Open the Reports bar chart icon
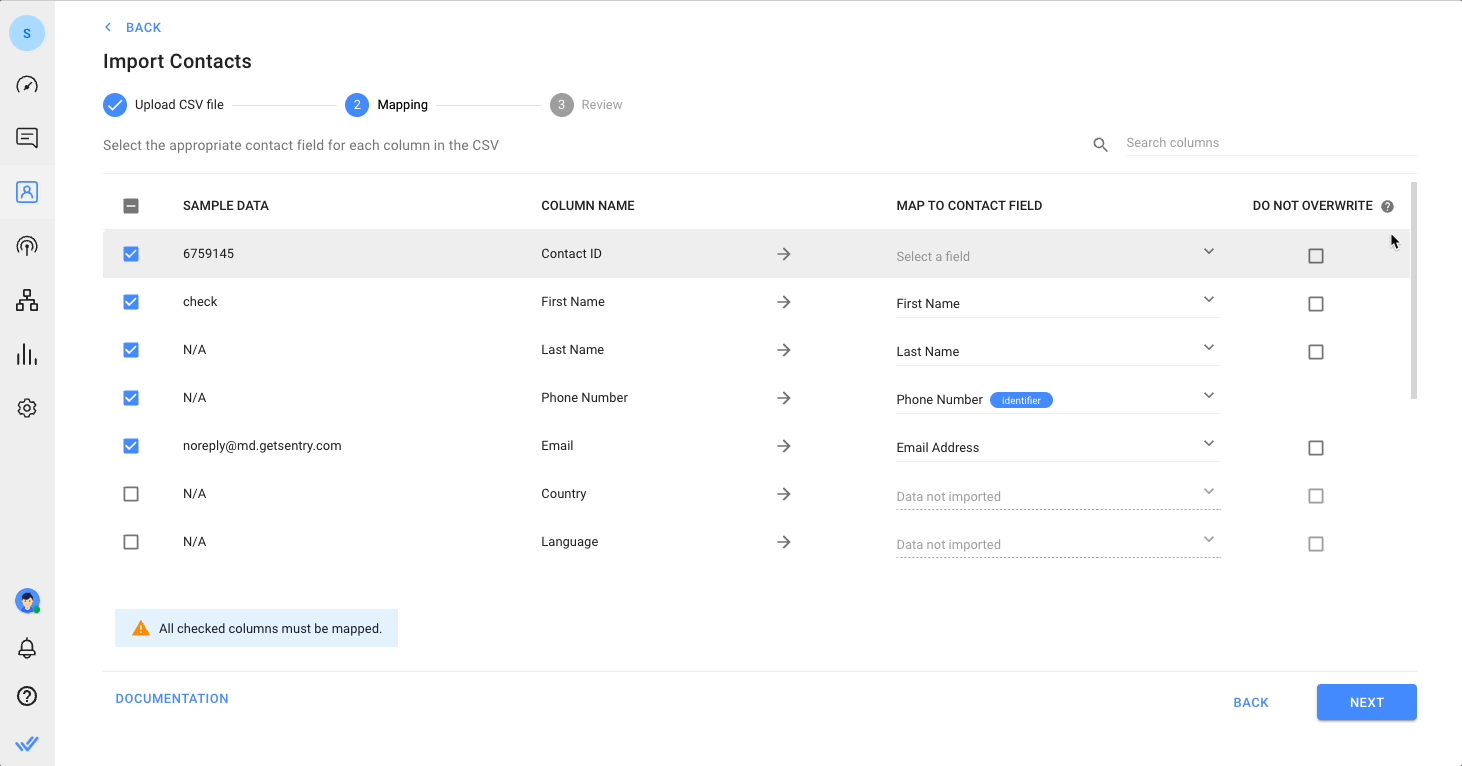The height and width of the screenshot is (766, 1462). point(27,354)
